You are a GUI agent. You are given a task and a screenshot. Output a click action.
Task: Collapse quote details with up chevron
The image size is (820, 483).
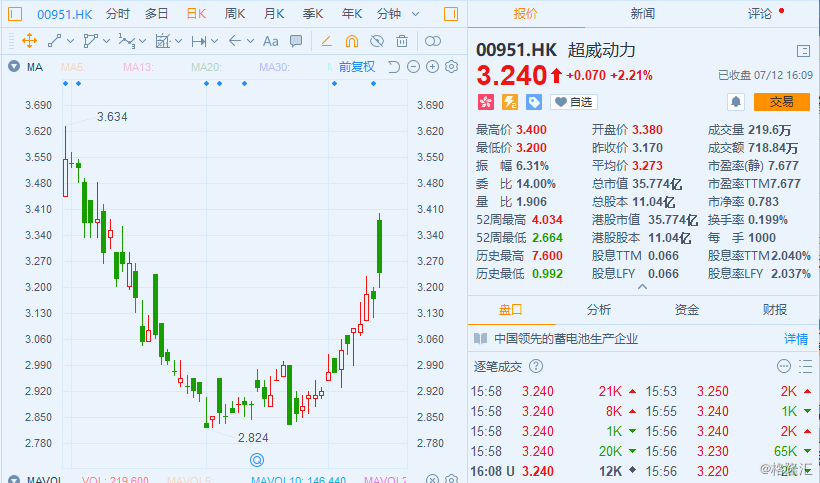(643, 286)
